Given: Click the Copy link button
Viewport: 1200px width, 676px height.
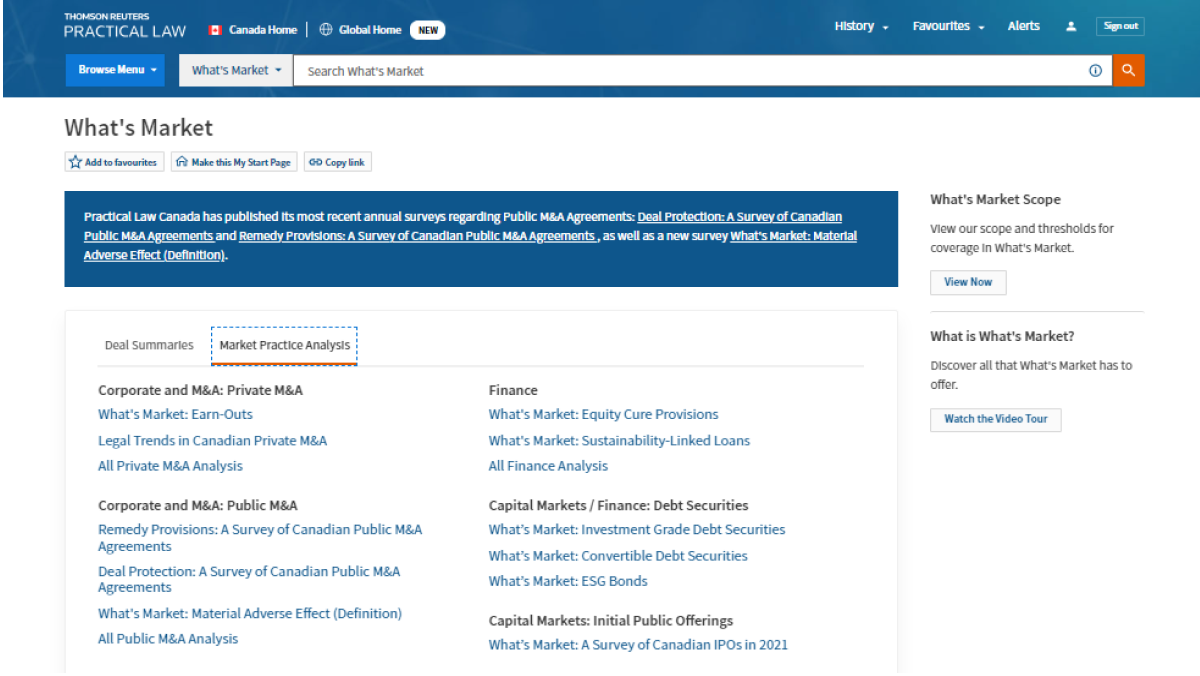Looking at the screenshot, I should coord(337,162).
